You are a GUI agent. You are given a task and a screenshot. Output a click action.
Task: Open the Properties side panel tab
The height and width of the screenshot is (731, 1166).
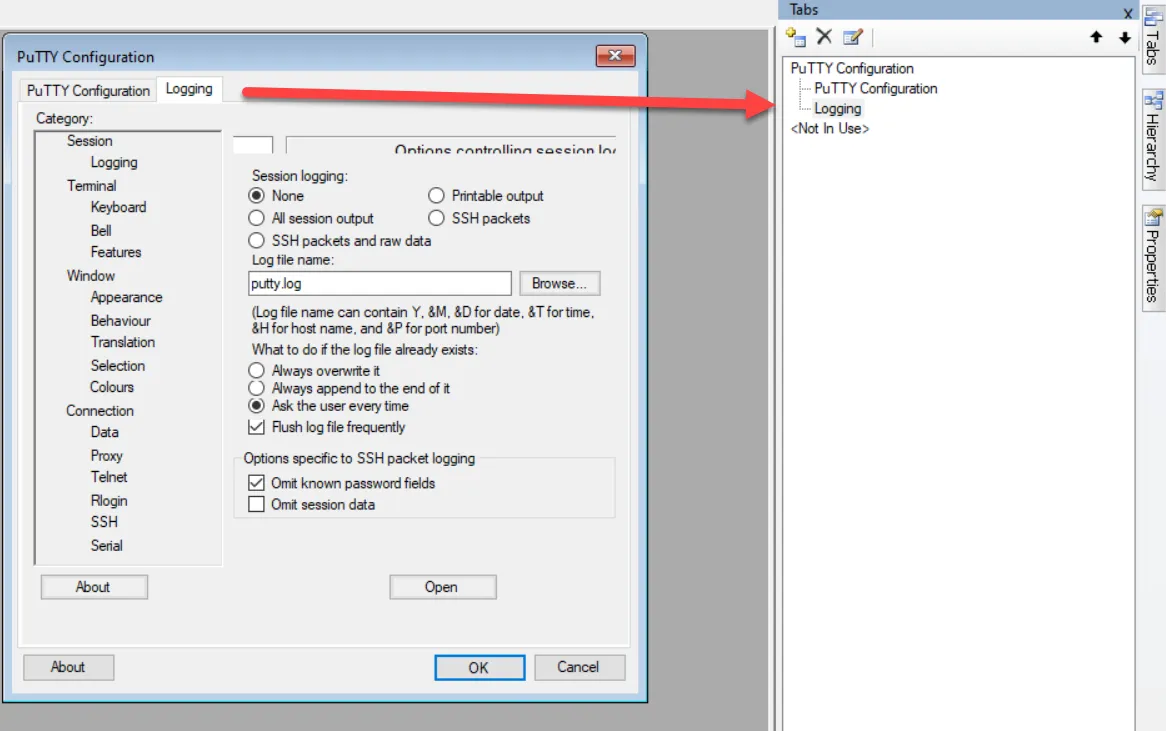click(x=1153, y=257)
